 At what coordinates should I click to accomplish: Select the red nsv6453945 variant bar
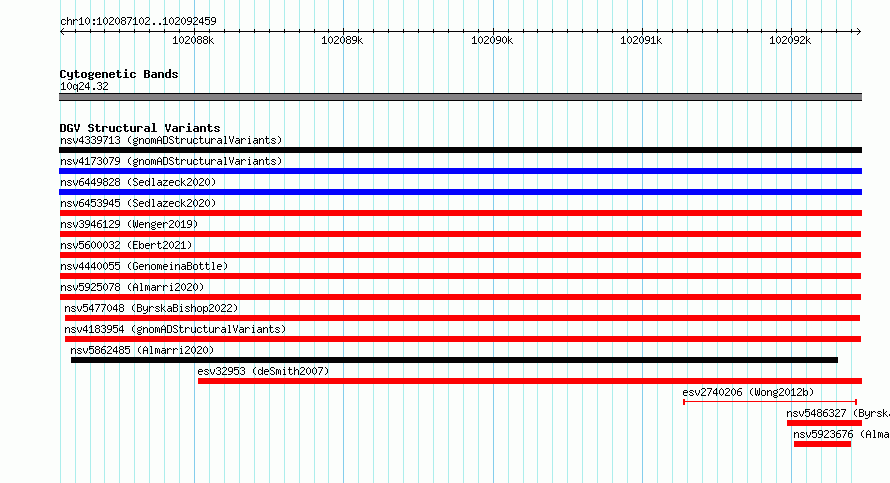tap(460, 213)
